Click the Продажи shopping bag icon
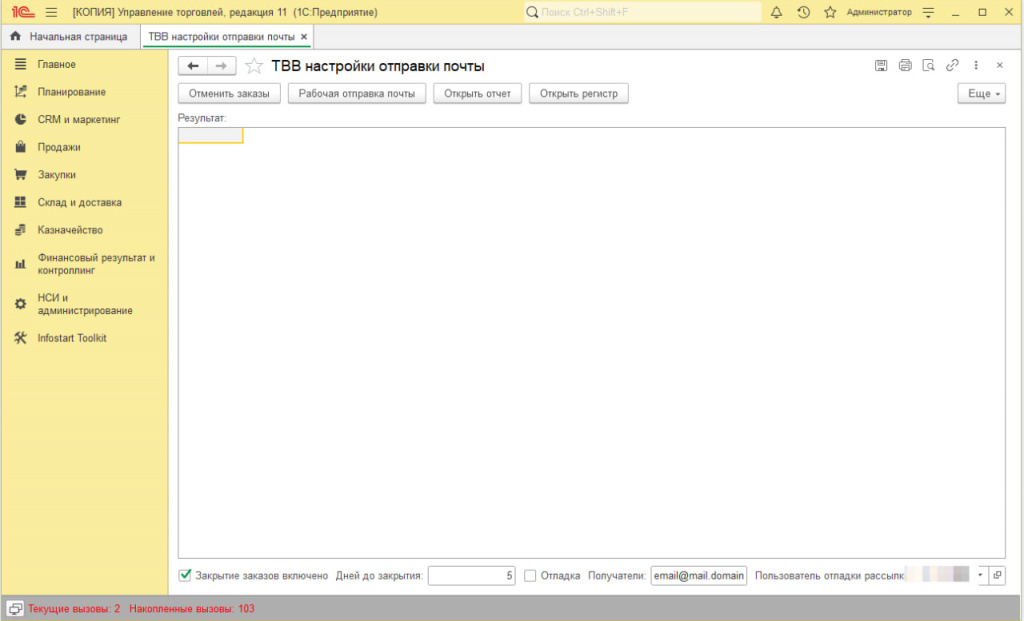Screen dimensions: 1024x621 tap(20, 147)
